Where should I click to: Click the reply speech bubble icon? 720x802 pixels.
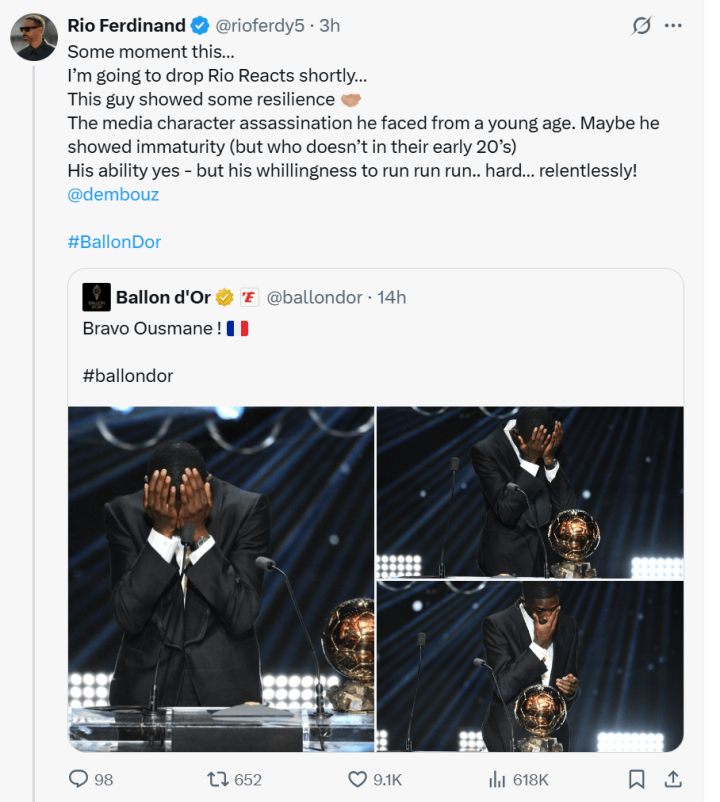coord(79,778)
